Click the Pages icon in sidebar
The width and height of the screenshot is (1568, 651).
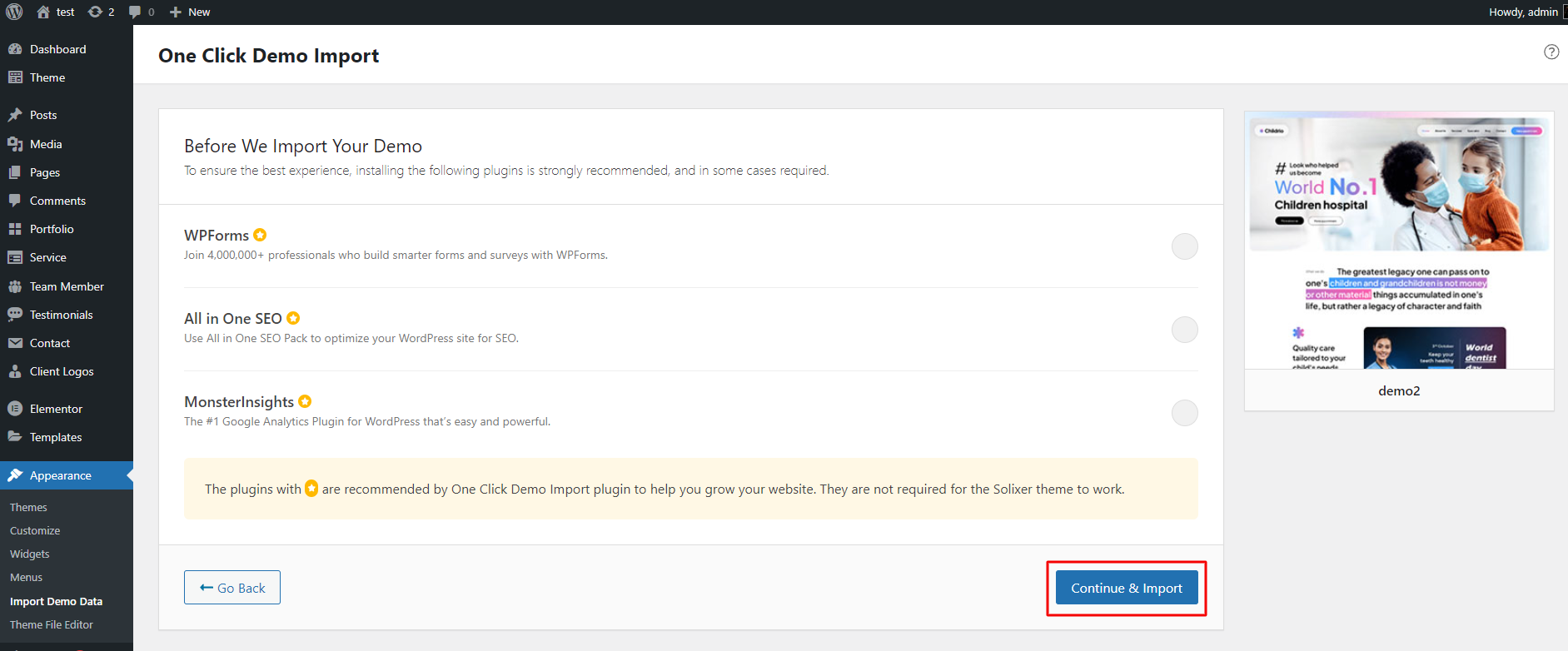coord(15,172)
